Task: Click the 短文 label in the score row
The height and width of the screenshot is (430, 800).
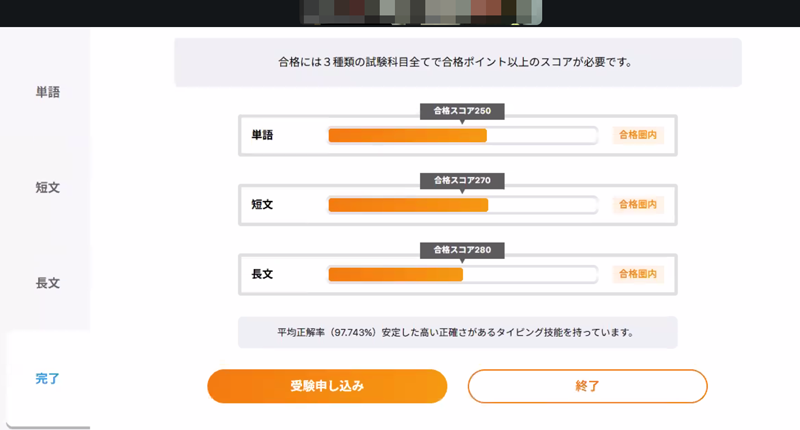Action: 262,204
